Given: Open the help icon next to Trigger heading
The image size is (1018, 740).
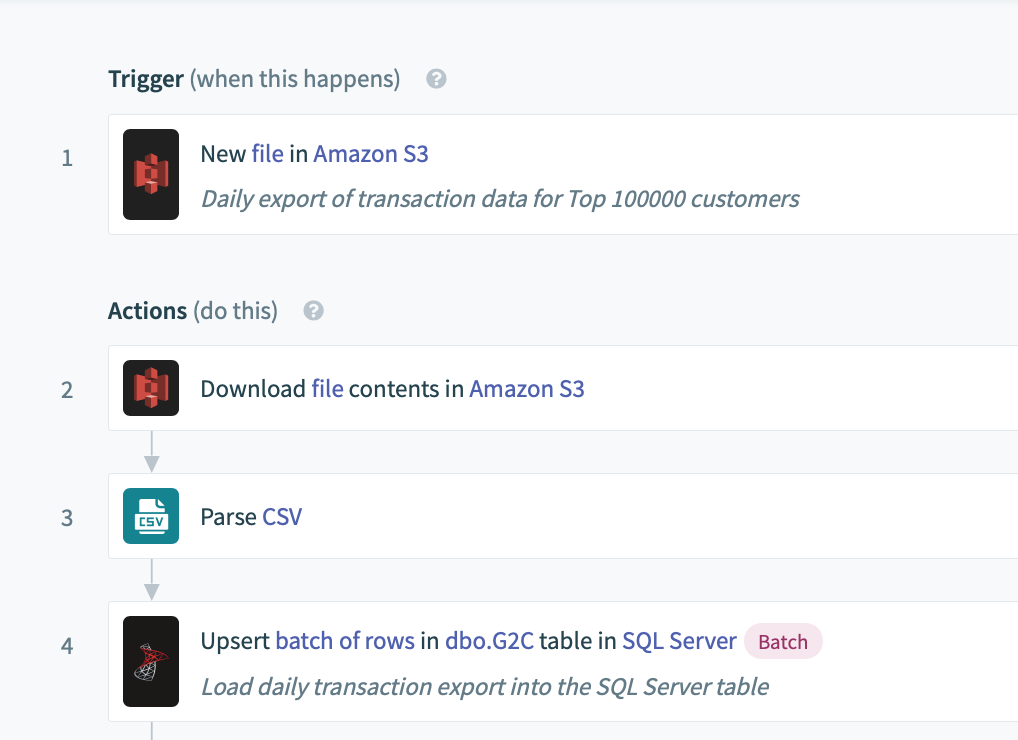Looking at the screenshot, I should coord(436,79).
